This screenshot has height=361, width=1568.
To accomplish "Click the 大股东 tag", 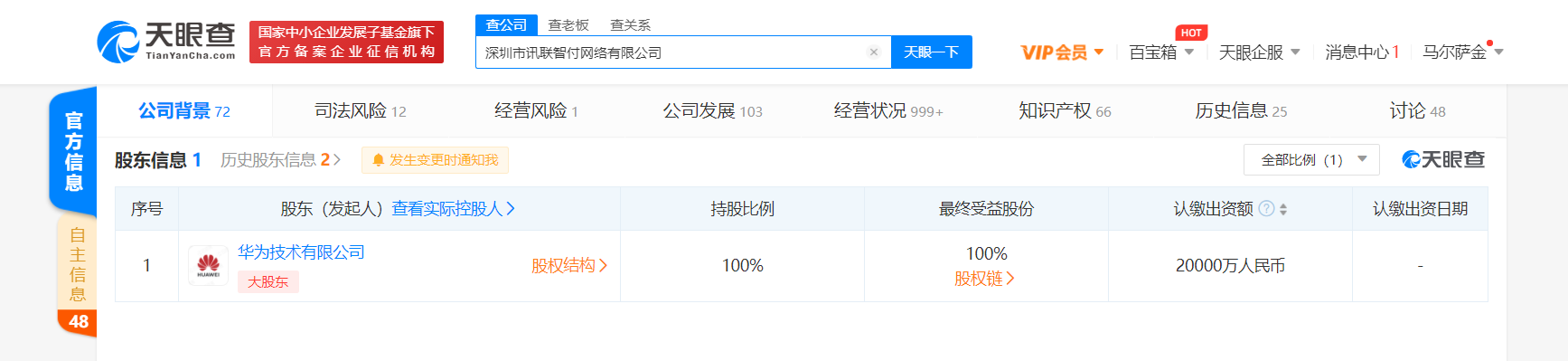I will click(x=268, y=282).
